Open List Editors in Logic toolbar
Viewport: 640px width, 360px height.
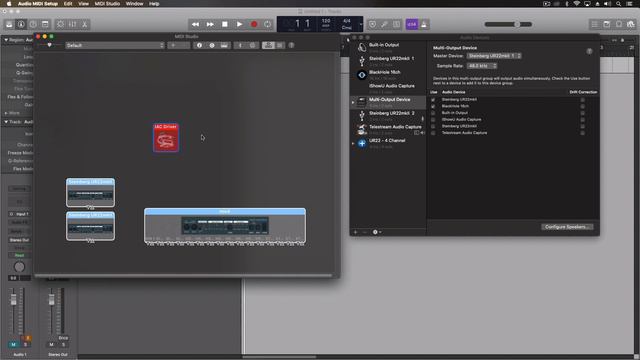tap(595, 24)
